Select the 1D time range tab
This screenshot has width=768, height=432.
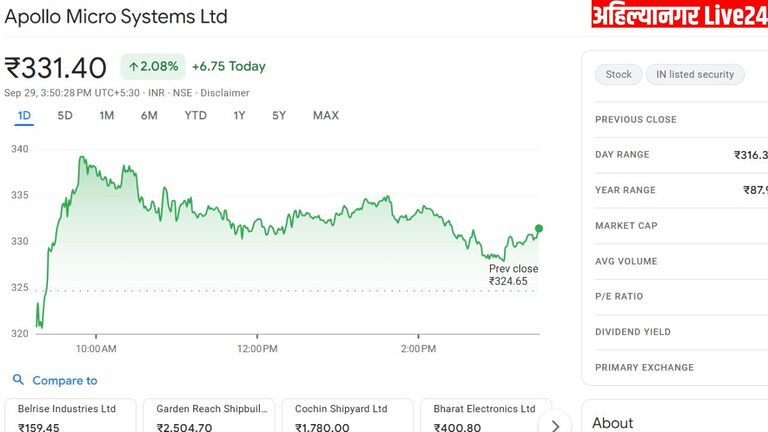24,115
